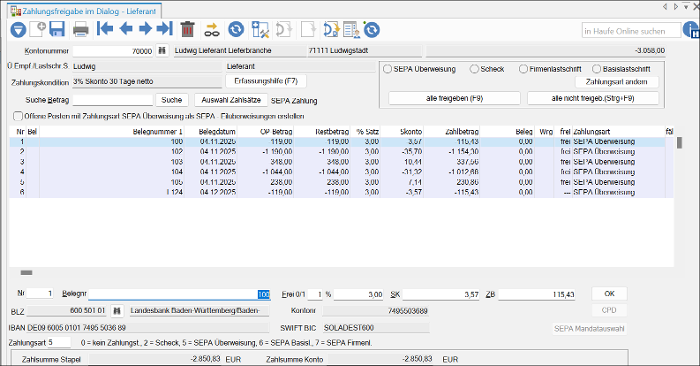Click refresh icon with green dot
This screenshot has height=366, width=700.
371,29
